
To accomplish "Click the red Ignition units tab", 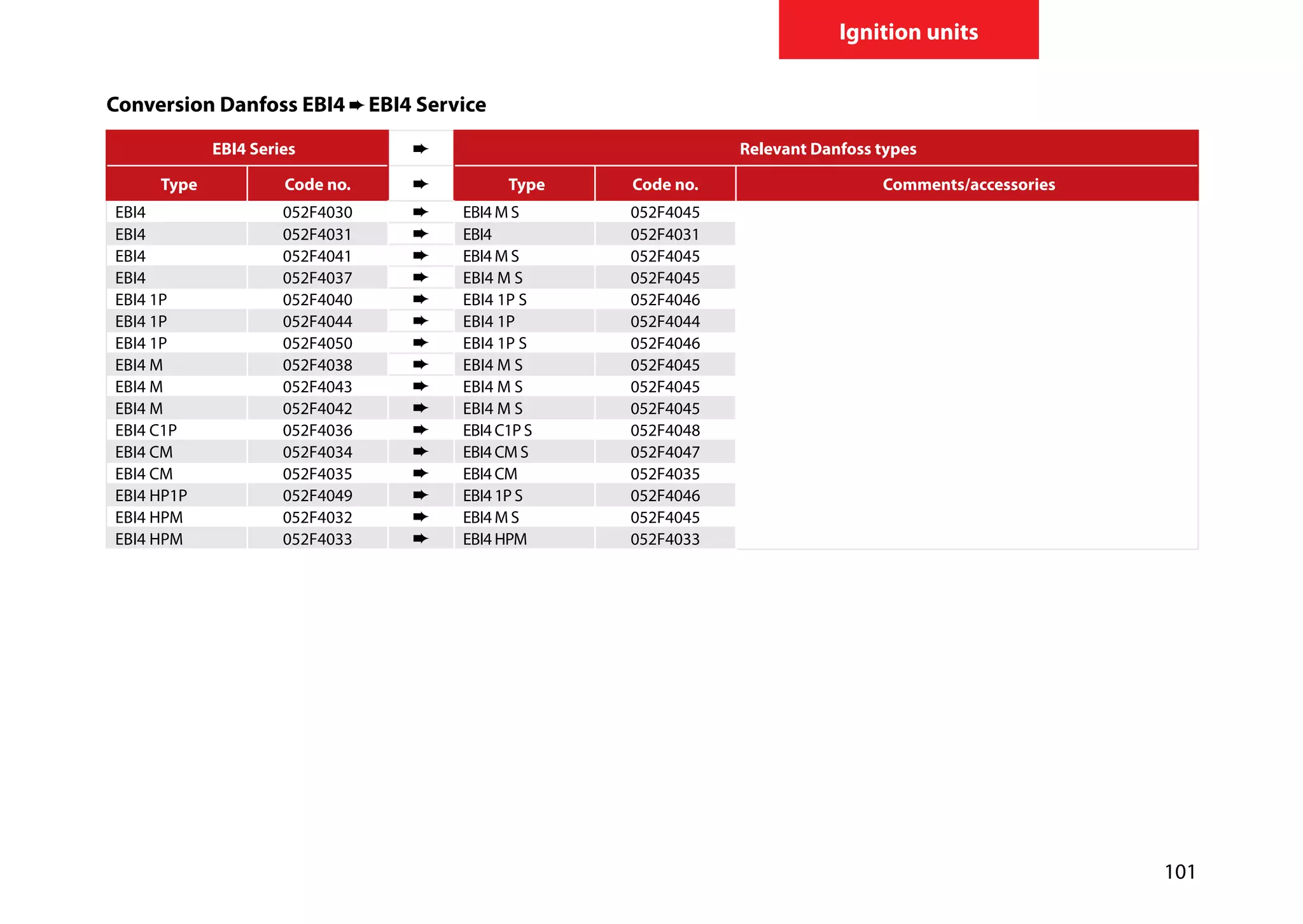I will click(908, 31).
